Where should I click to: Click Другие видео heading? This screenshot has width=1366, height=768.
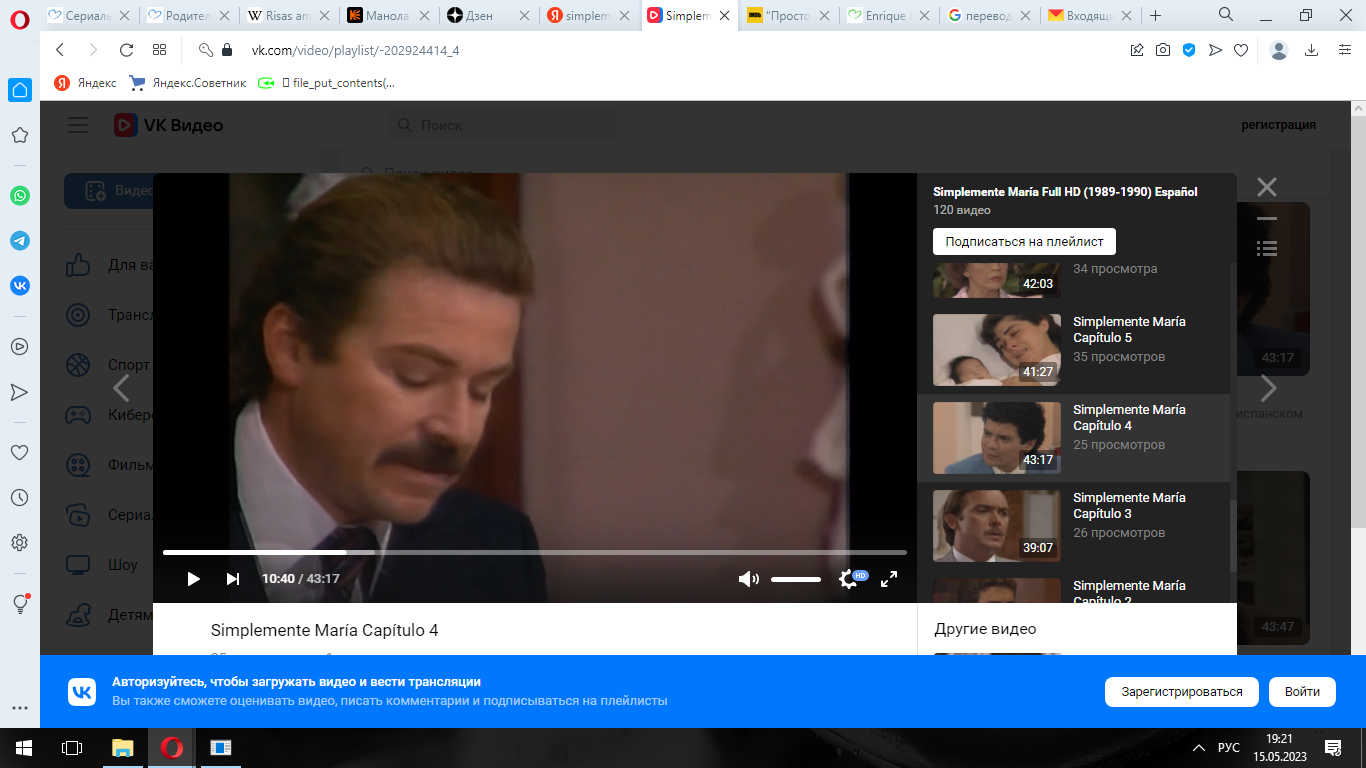click(x=985, y=629)
